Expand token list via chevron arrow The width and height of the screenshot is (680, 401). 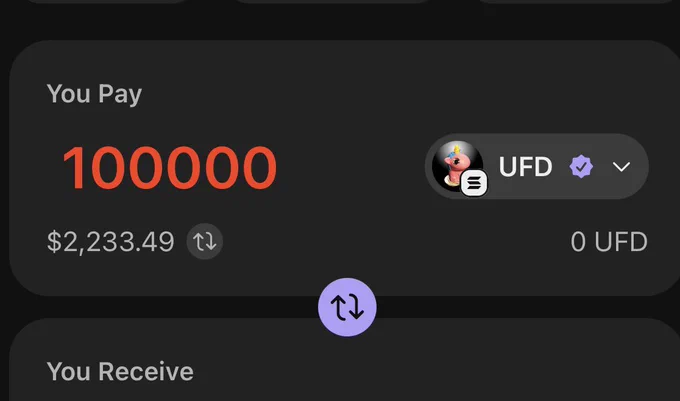(x=621, y=167)
